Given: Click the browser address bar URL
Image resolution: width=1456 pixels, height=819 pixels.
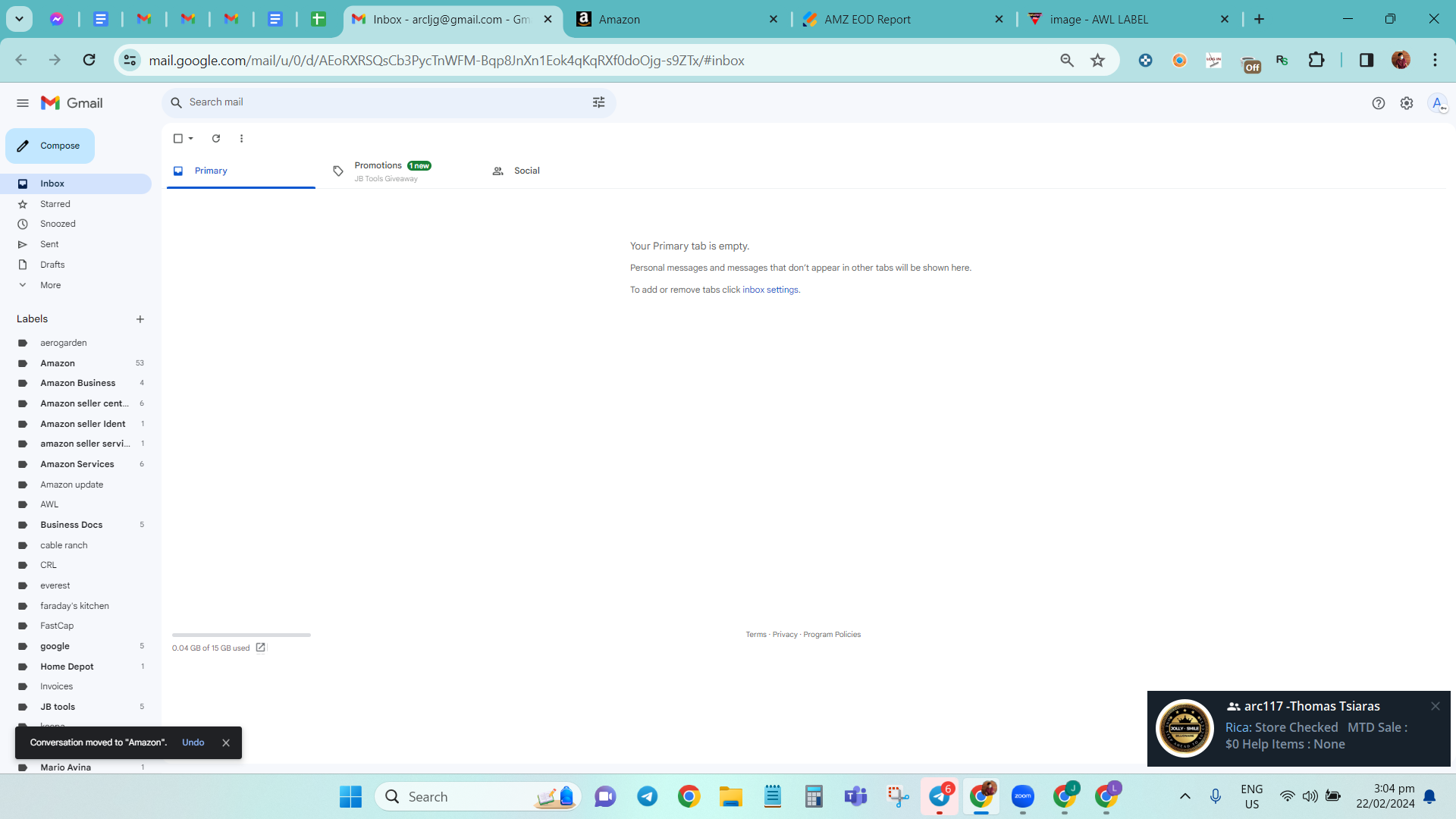Looking at the screenshot, I should click(x=447, y=61).
